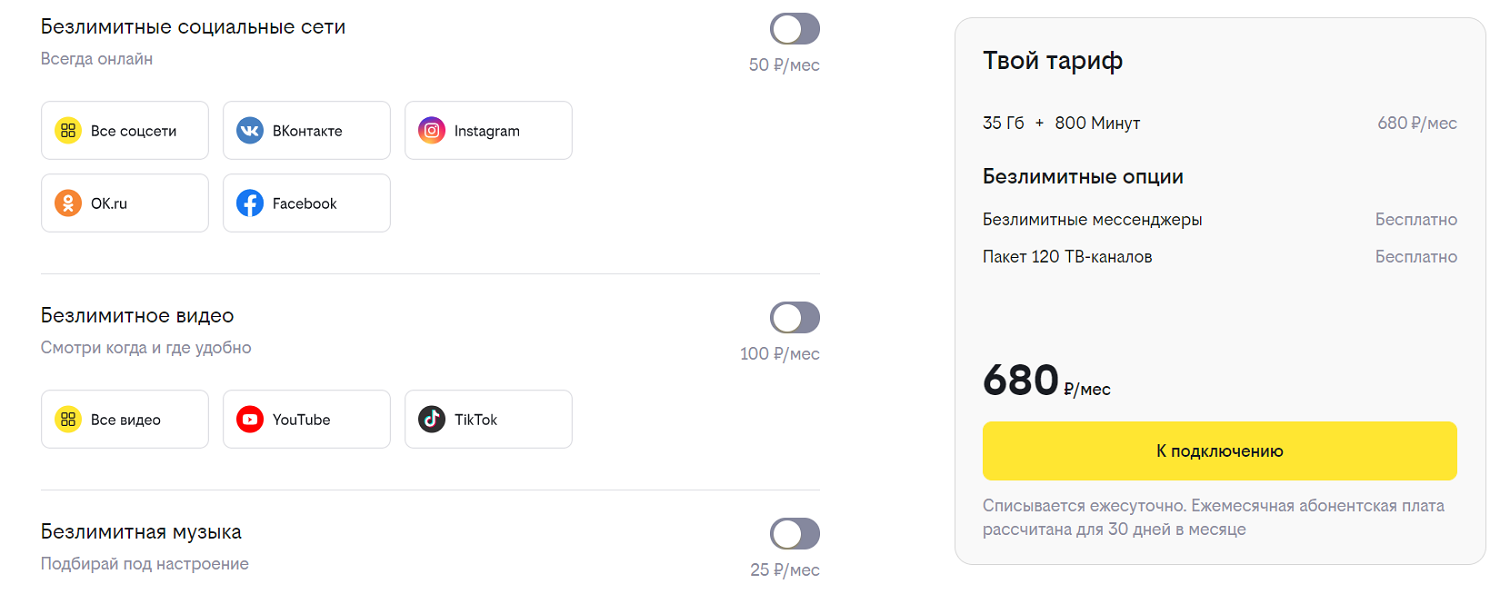Select the 'Все соцсети' chip
Viewport: 1500px width, 594px height.
tap(125, 130)
